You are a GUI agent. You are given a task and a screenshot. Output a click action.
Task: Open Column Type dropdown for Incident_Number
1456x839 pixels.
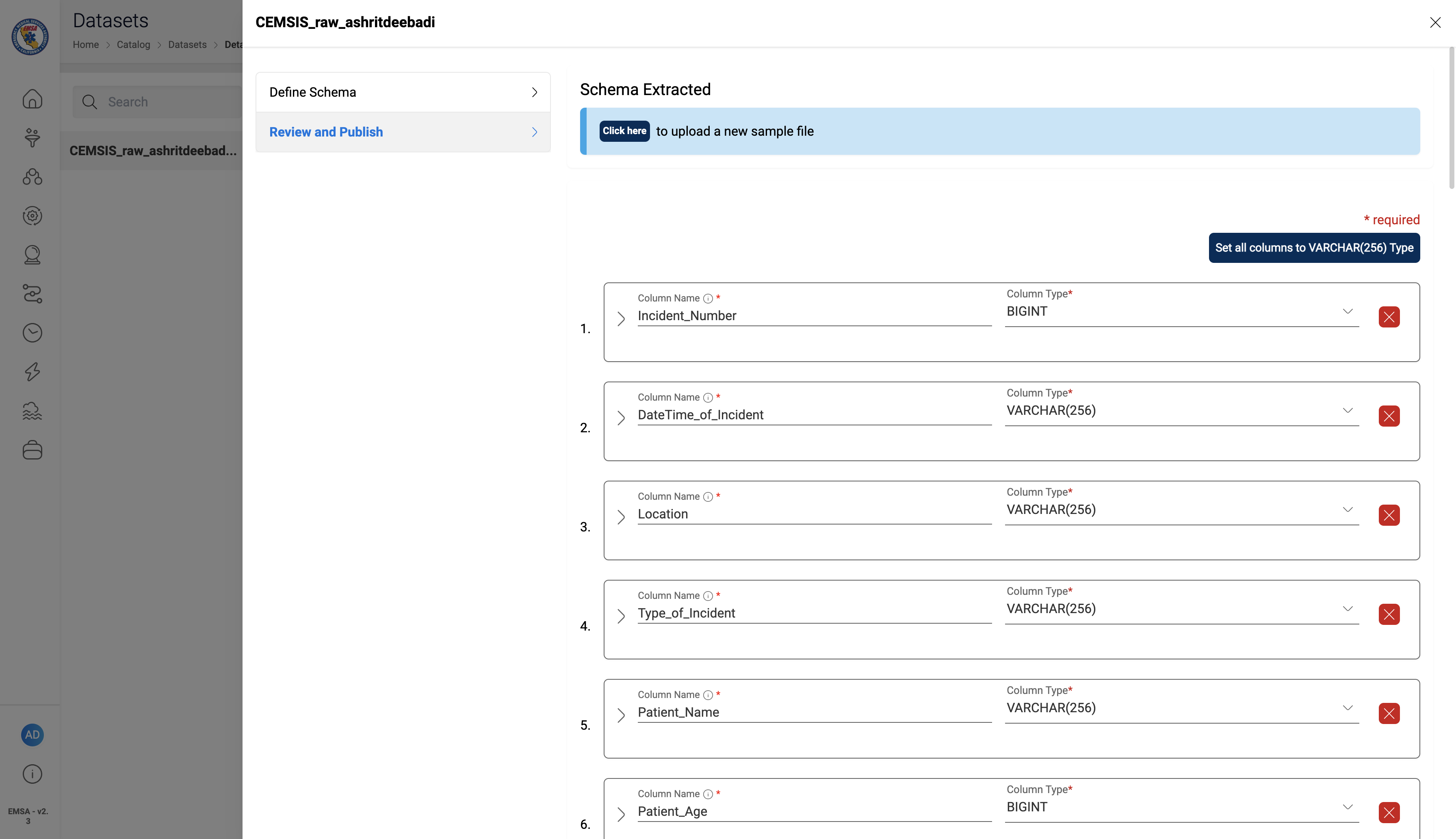pos(1181,312)
